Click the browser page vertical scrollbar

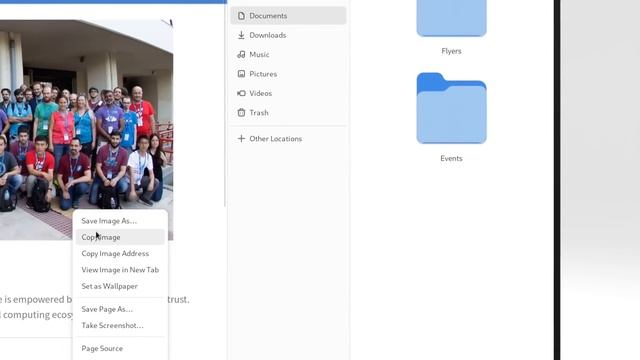click(225, 105)
